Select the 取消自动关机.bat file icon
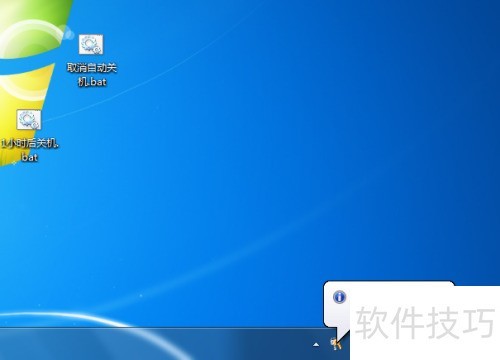Screen dimensions: 500x360 (91, 44)
